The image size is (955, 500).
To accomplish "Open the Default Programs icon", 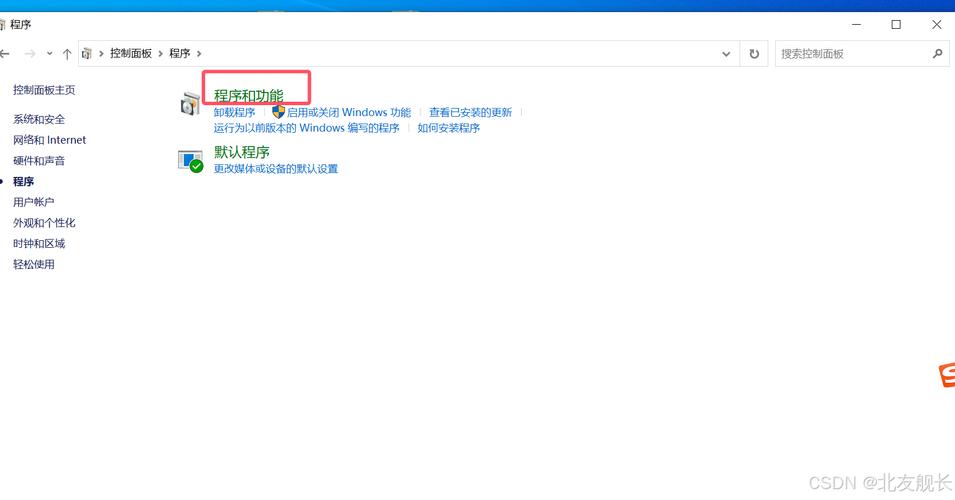I will pyautogui.click(x=191, y=161).
